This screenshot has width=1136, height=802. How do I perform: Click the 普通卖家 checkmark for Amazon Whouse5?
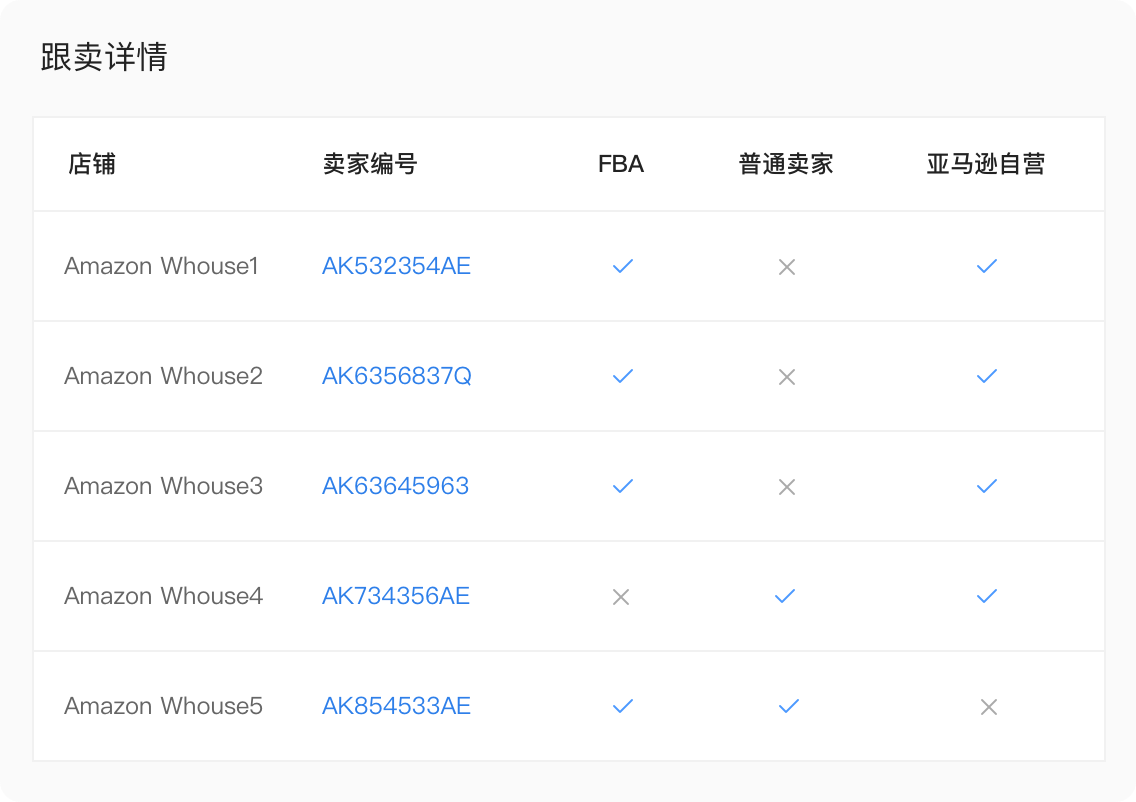click(786, 706)
